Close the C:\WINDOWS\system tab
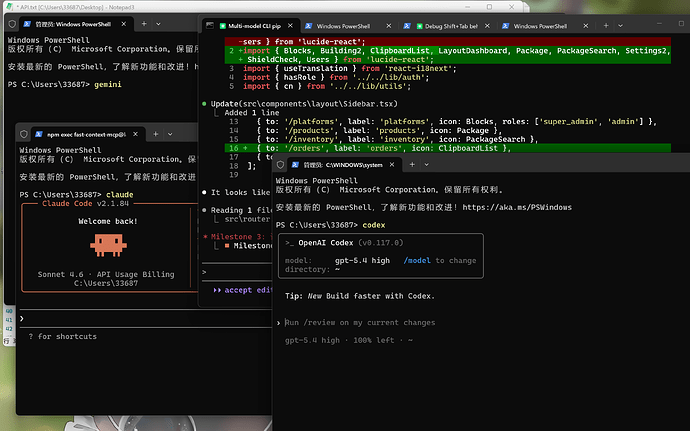Viewport: 690px width, 431px height. (x=392, y=165)
